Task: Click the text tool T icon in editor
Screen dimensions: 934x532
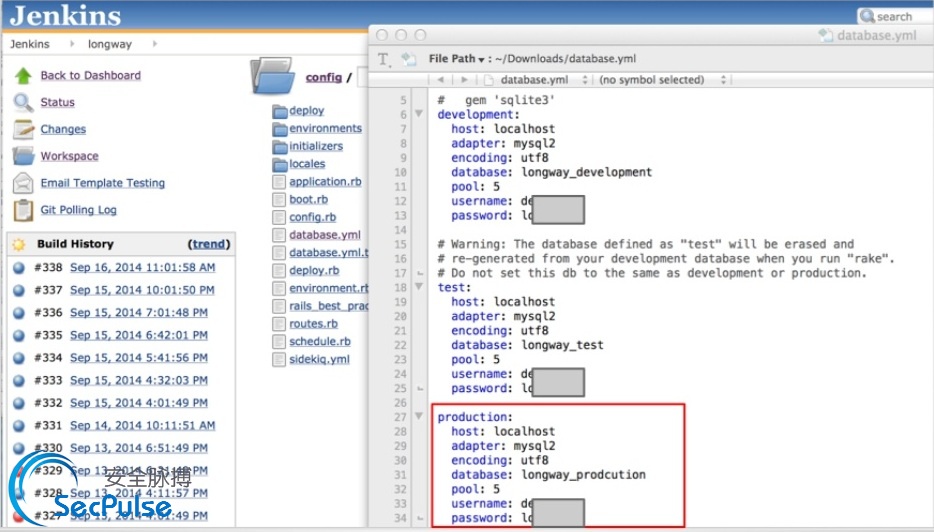Action: click(384, 59)
